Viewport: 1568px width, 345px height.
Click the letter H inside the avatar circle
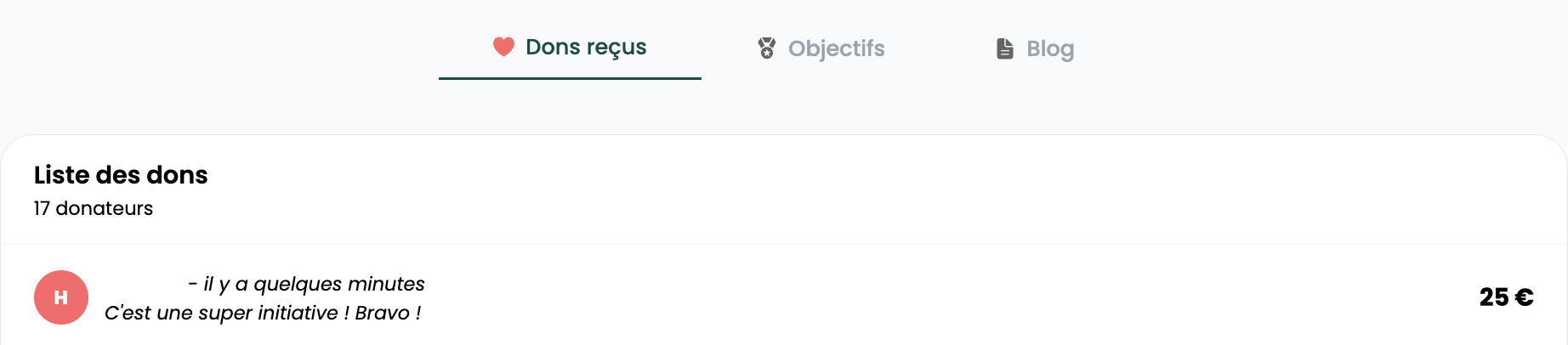click(x=61, y=297)
